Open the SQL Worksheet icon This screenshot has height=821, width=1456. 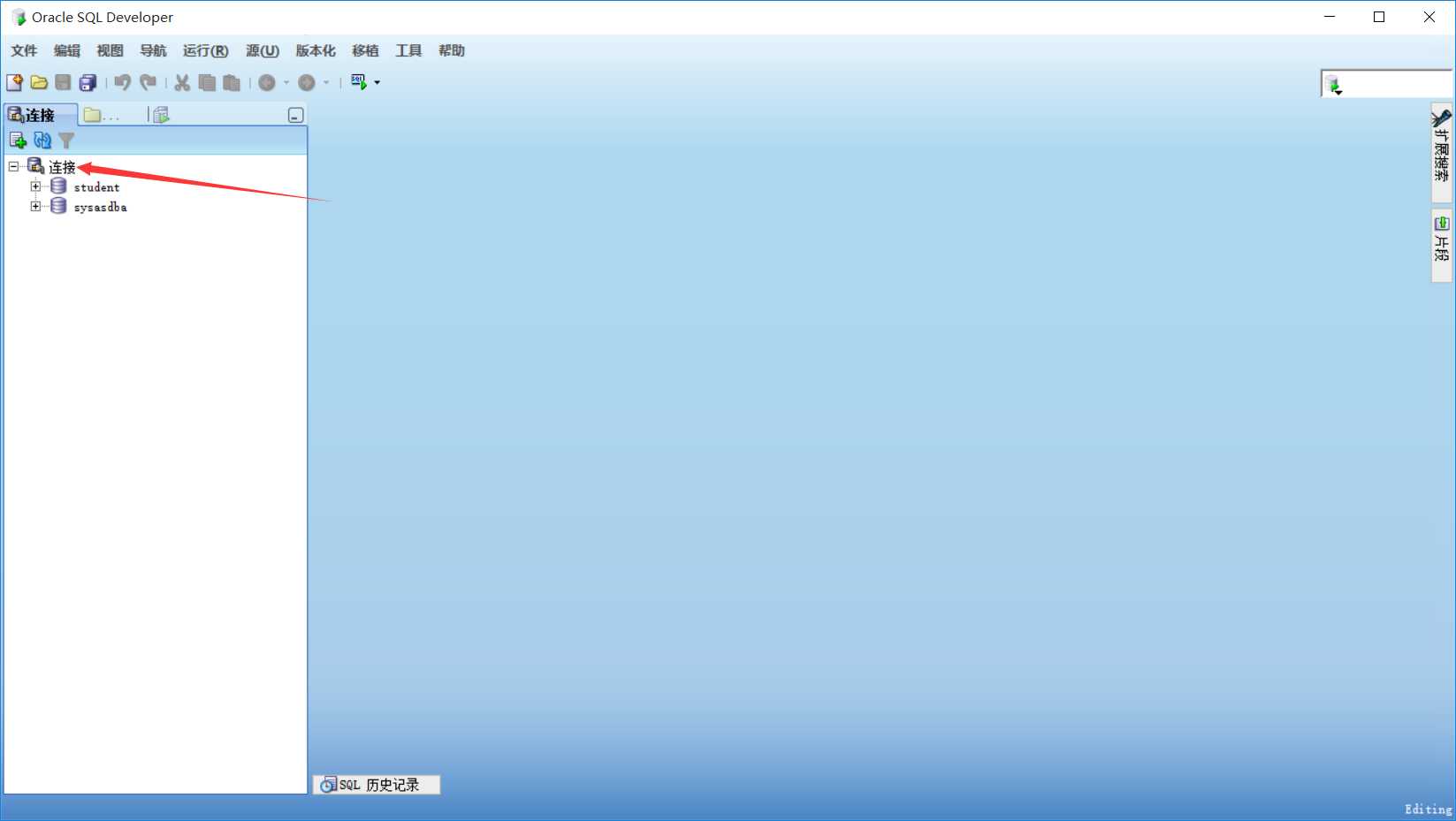pos(359,82)
